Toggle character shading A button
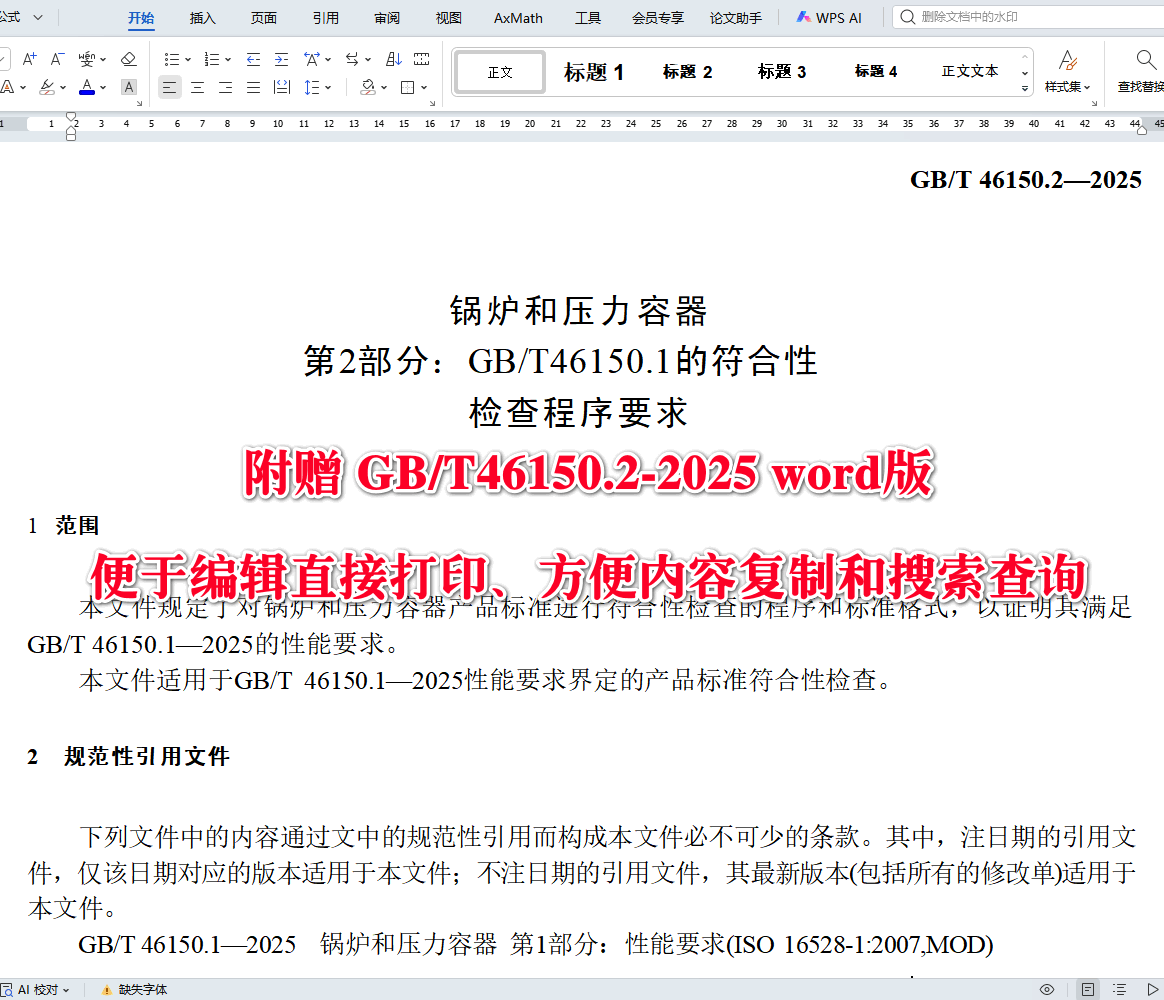Viewport: 1164px width, 1000px height. (x=129, y=88)
